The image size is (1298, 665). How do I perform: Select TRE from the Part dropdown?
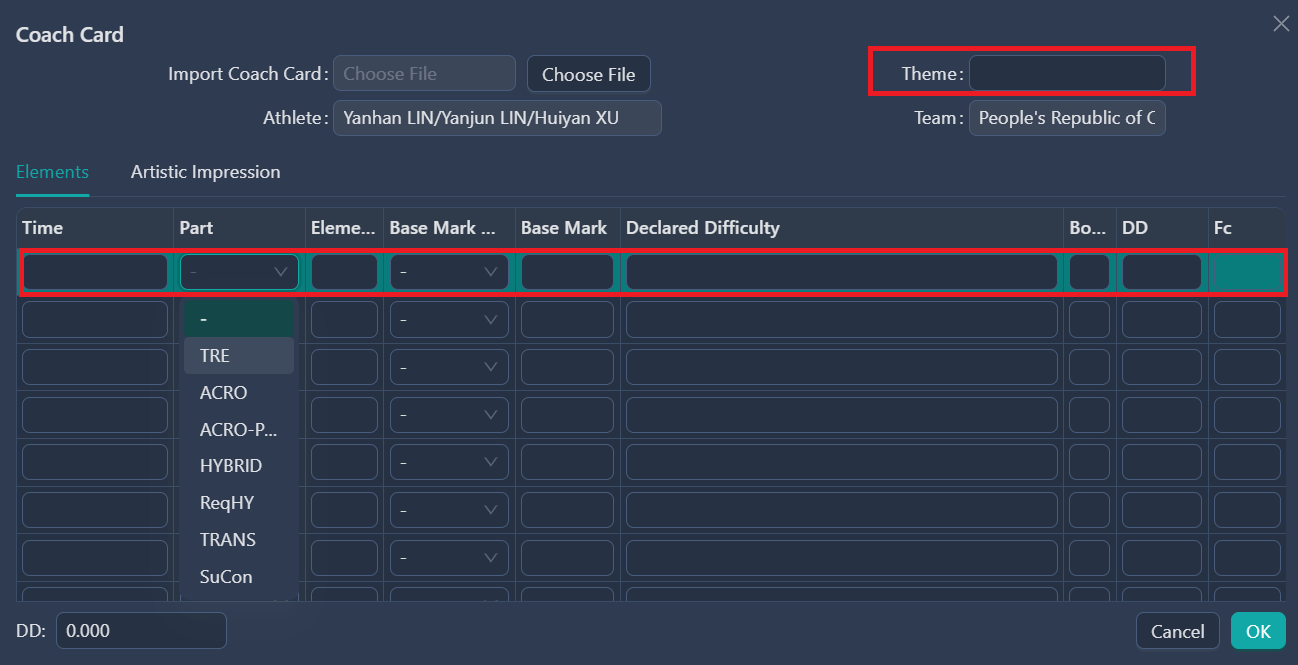[239, 355]
